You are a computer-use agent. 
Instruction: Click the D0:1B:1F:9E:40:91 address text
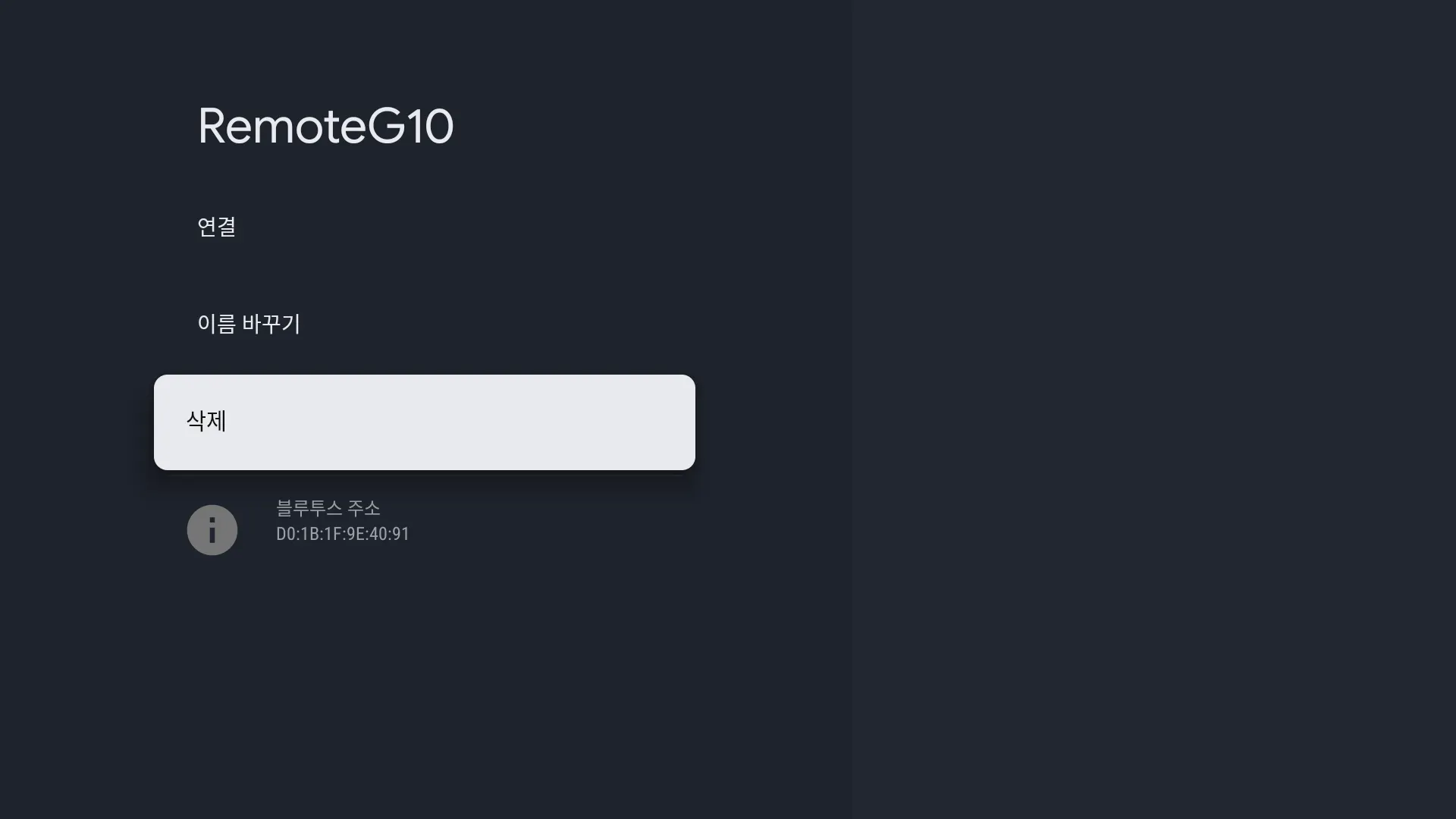point(343,534)
